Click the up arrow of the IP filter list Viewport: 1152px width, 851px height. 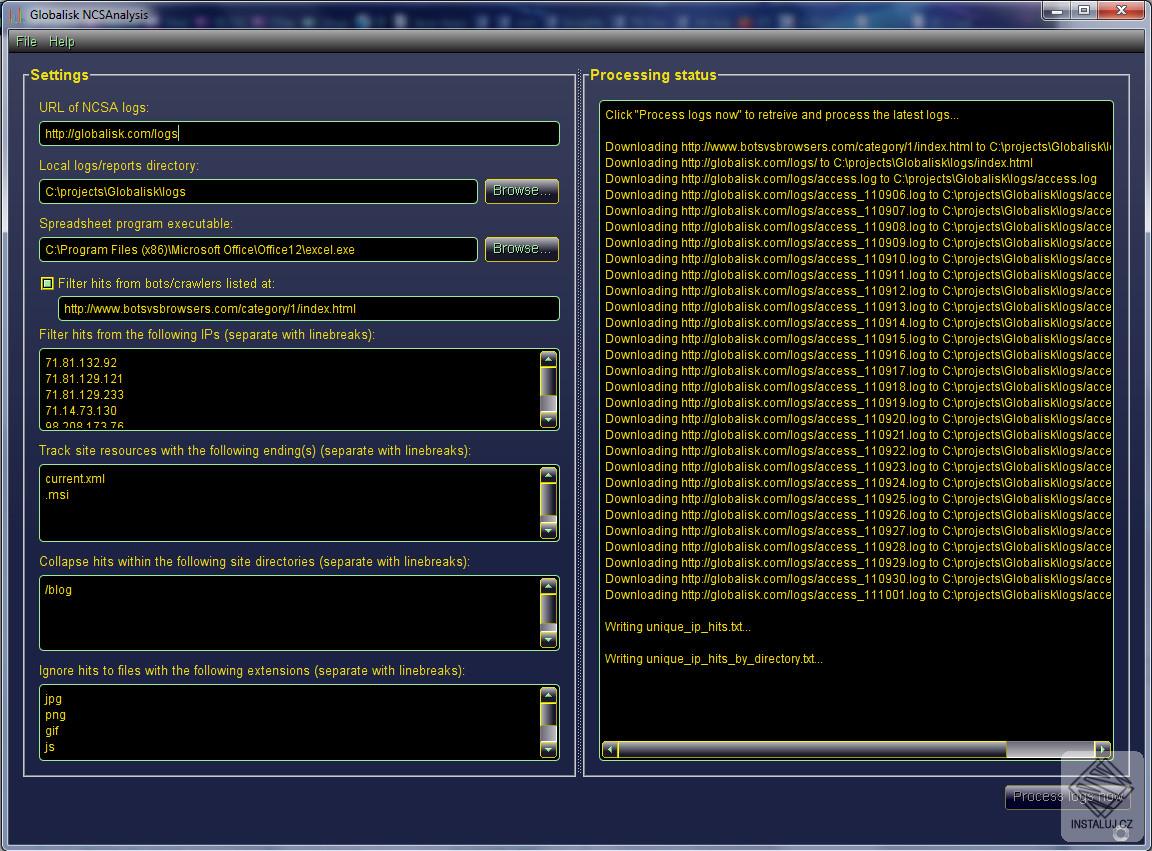548,359
